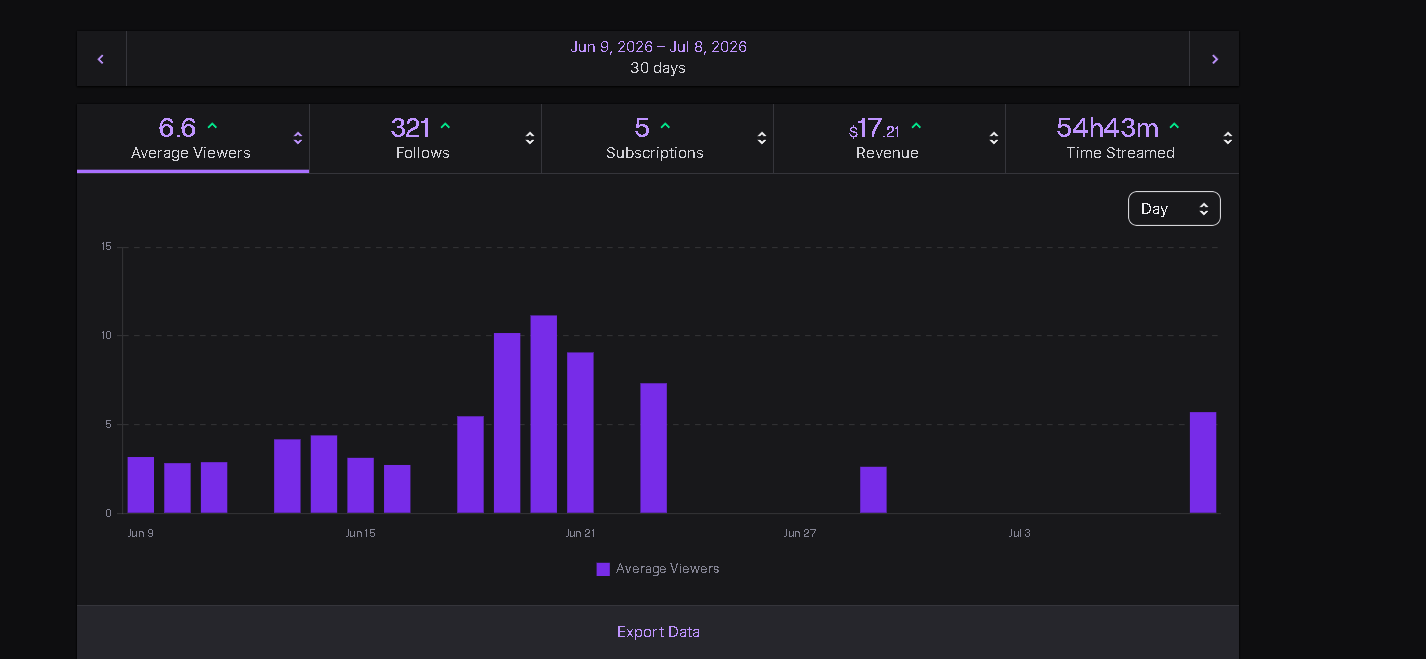The image size is (1426, 659).
Task: Toggle Average Viewers legend swatch
Action: pyautogui.click(x=603, y=569)
